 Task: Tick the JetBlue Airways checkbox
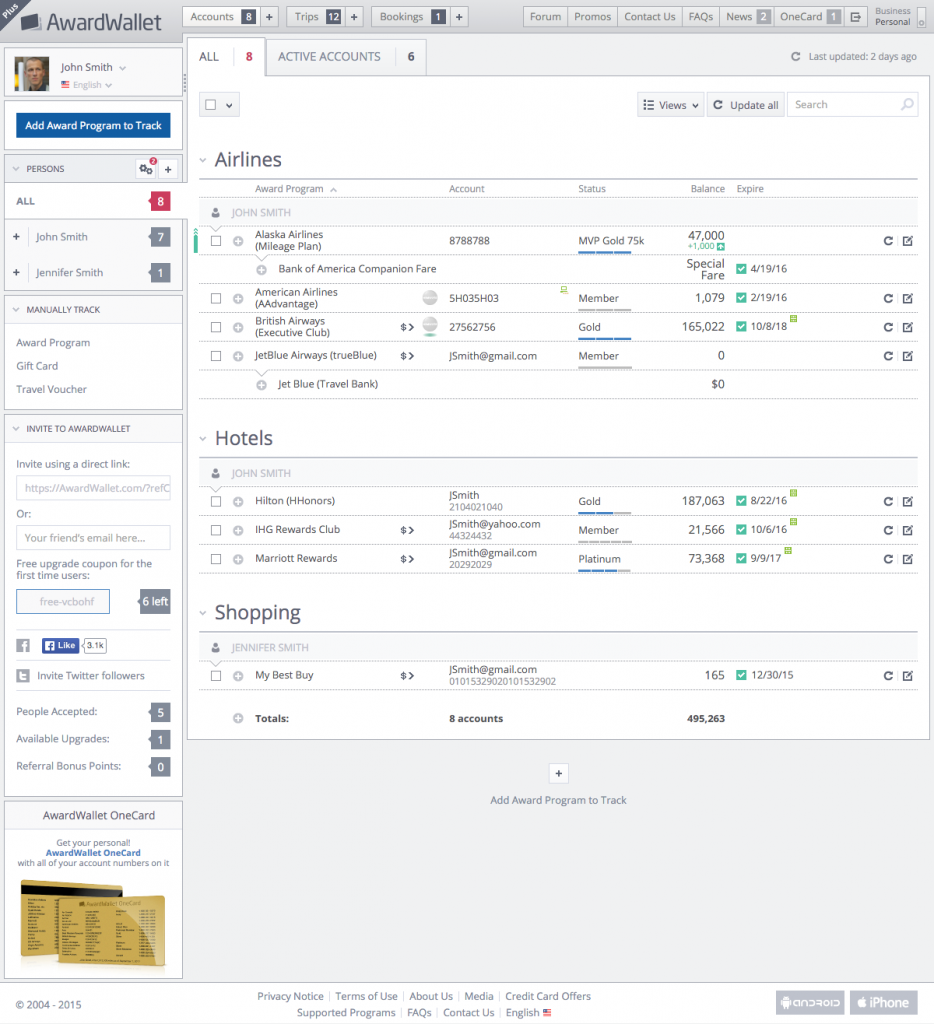[x=216, y=356]
